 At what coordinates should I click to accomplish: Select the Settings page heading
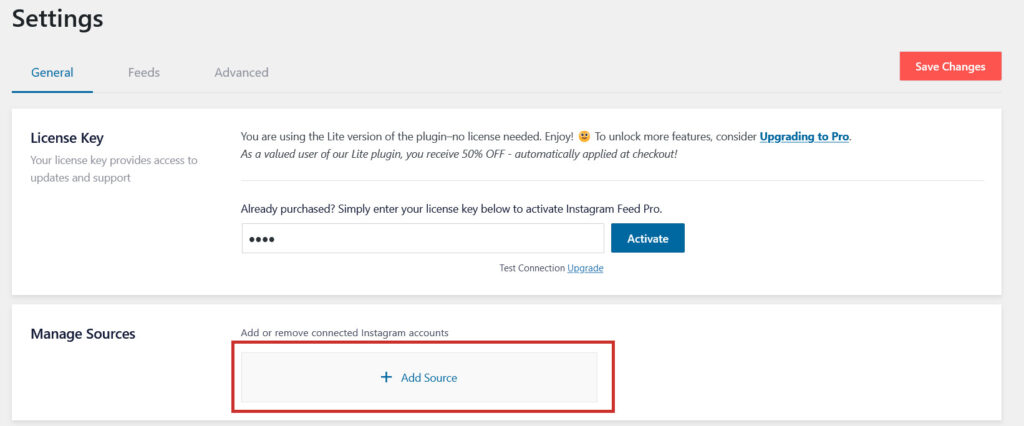click(57, 18)
